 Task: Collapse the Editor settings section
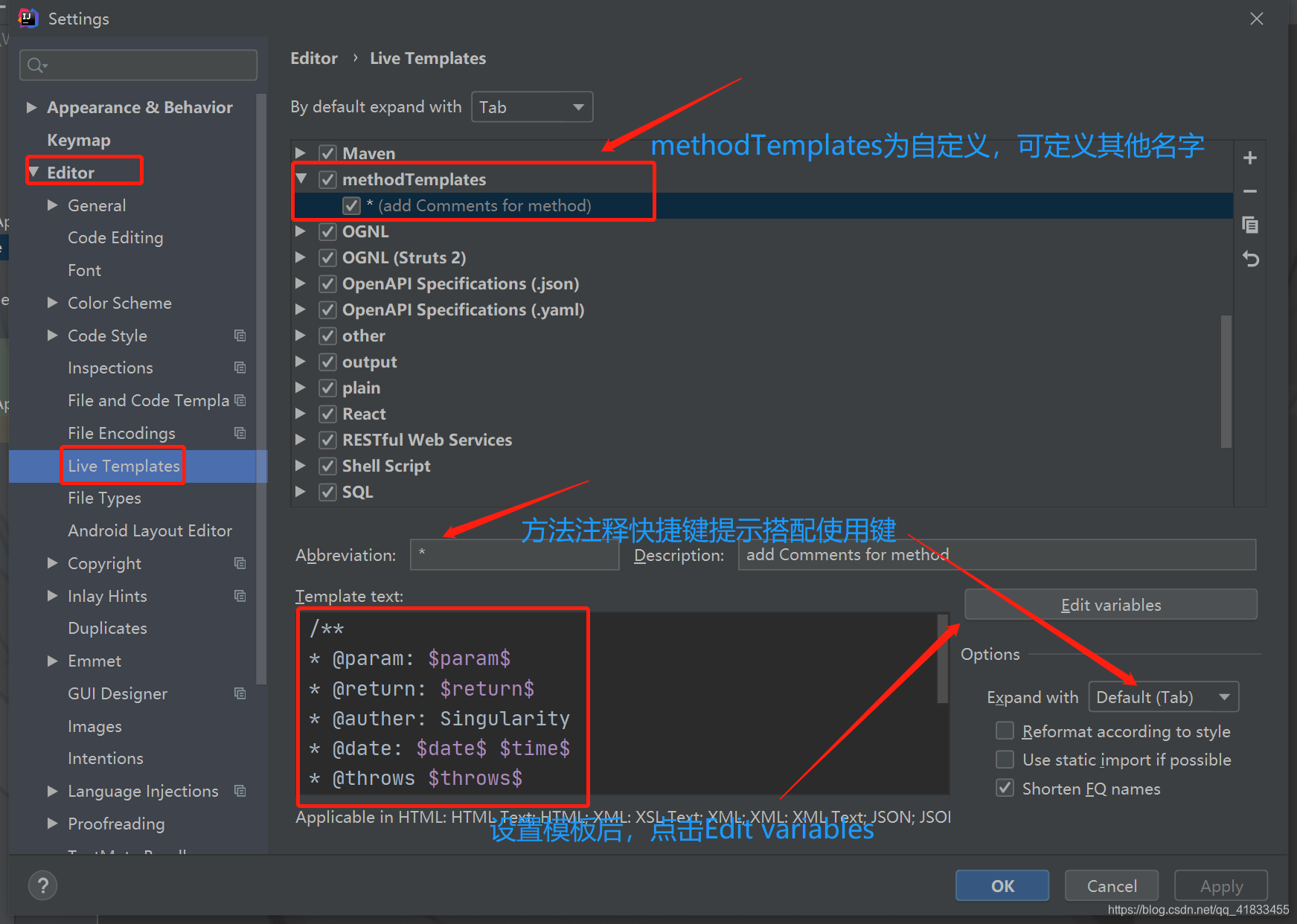point(33,172)
